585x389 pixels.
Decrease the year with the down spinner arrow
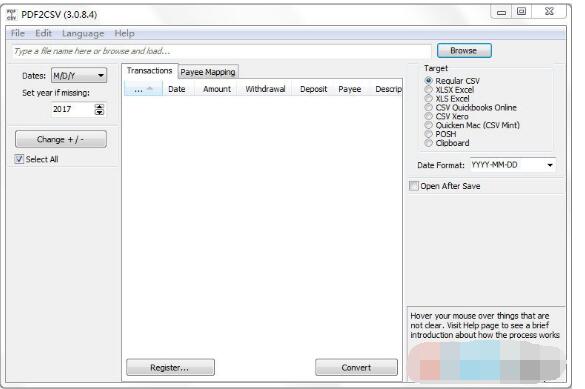(x=99, y=112)
